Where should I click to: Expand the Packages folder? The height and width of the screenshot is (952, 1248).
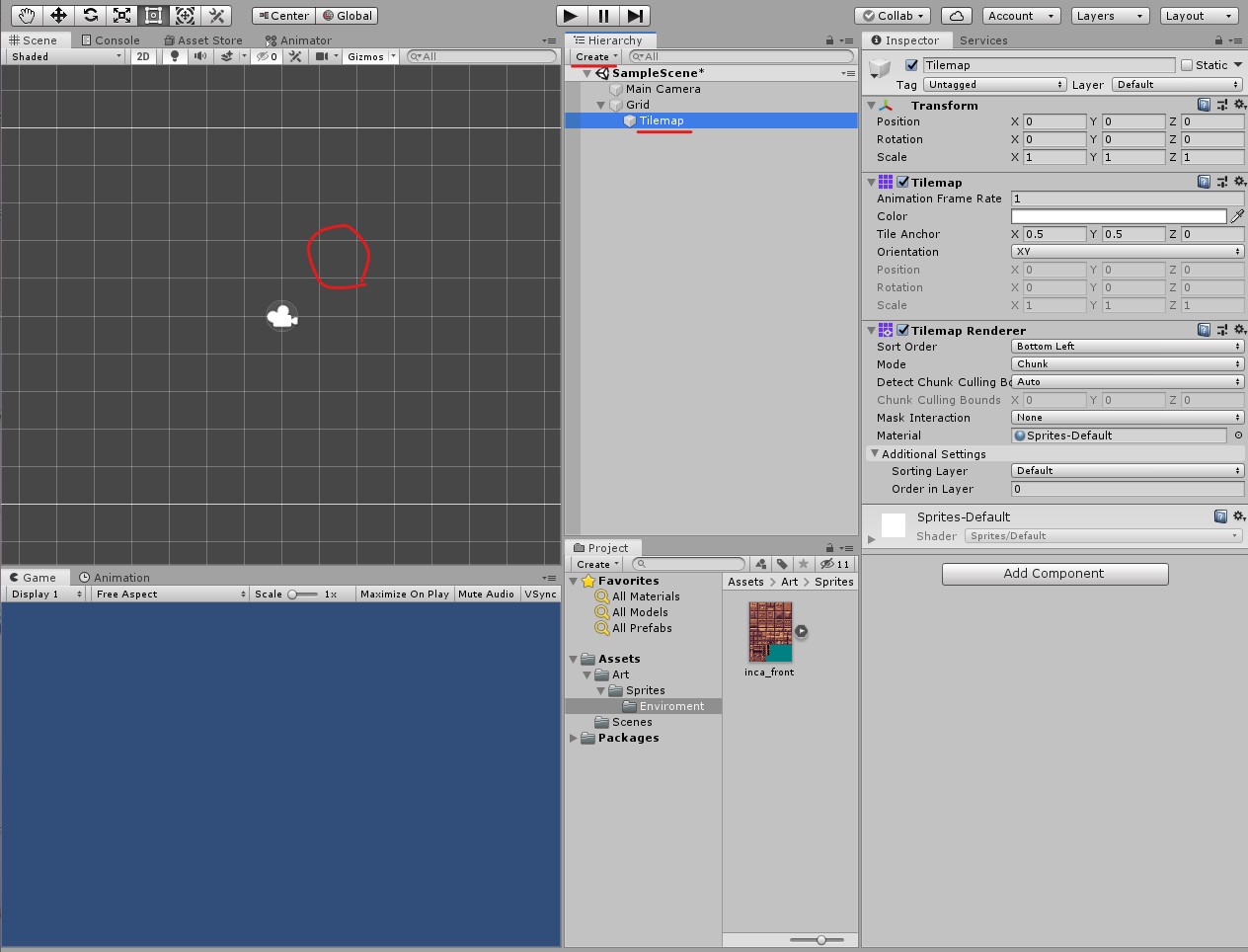point(574,738)
